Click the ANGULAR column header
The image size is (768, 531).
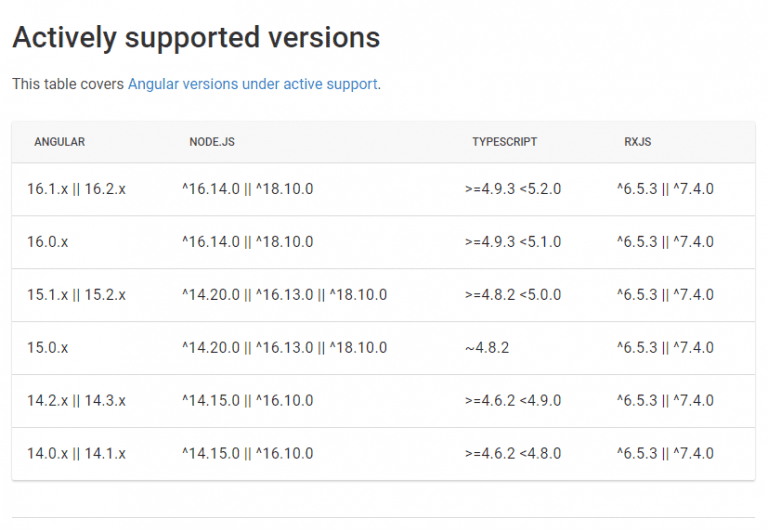59,142
